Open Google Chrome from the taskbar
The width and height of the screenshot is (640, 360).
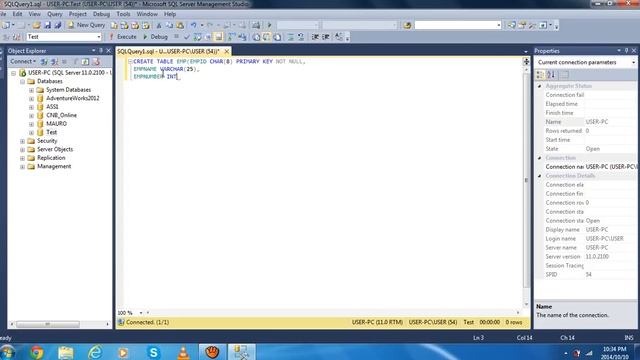tap(36, 352)
